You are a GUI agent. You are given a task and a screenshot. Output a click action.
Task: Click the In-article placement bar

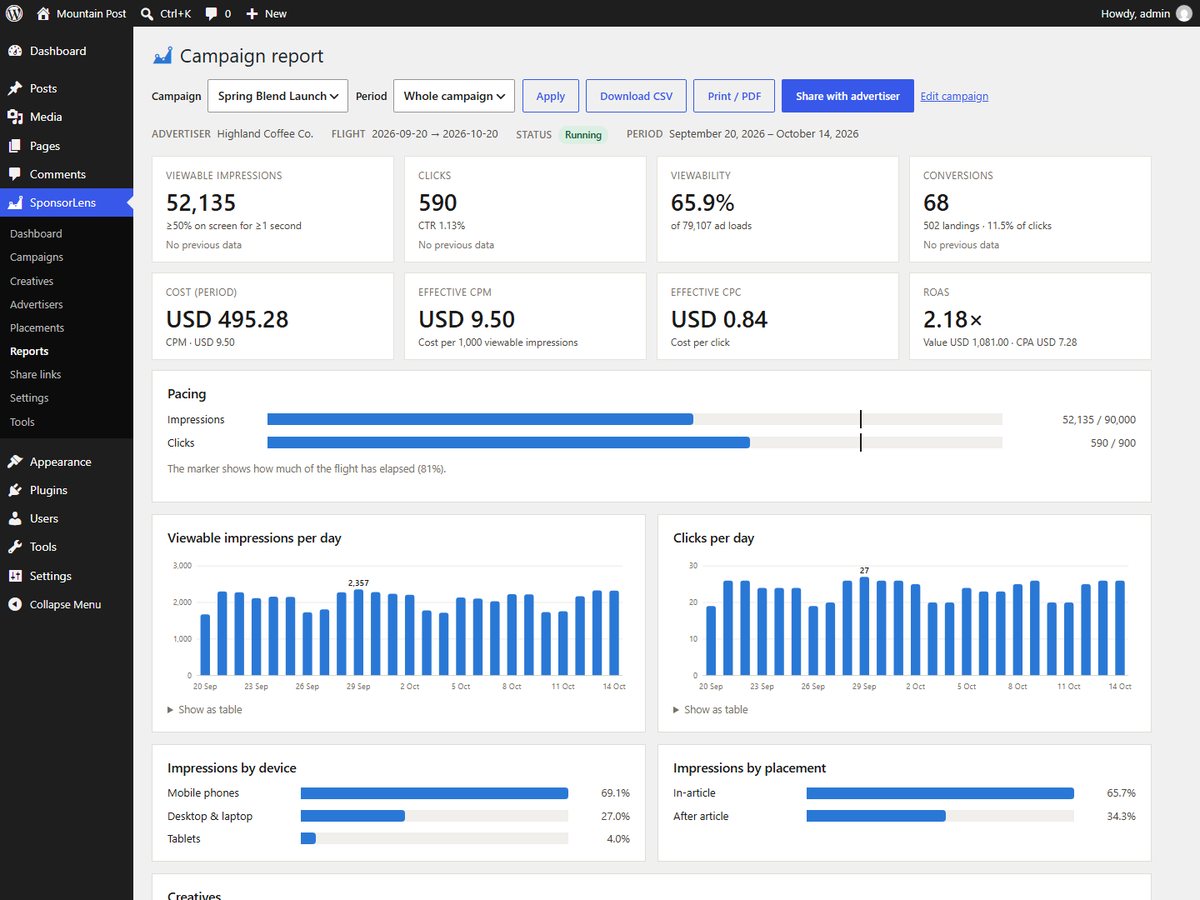click(x=940, y=793)
